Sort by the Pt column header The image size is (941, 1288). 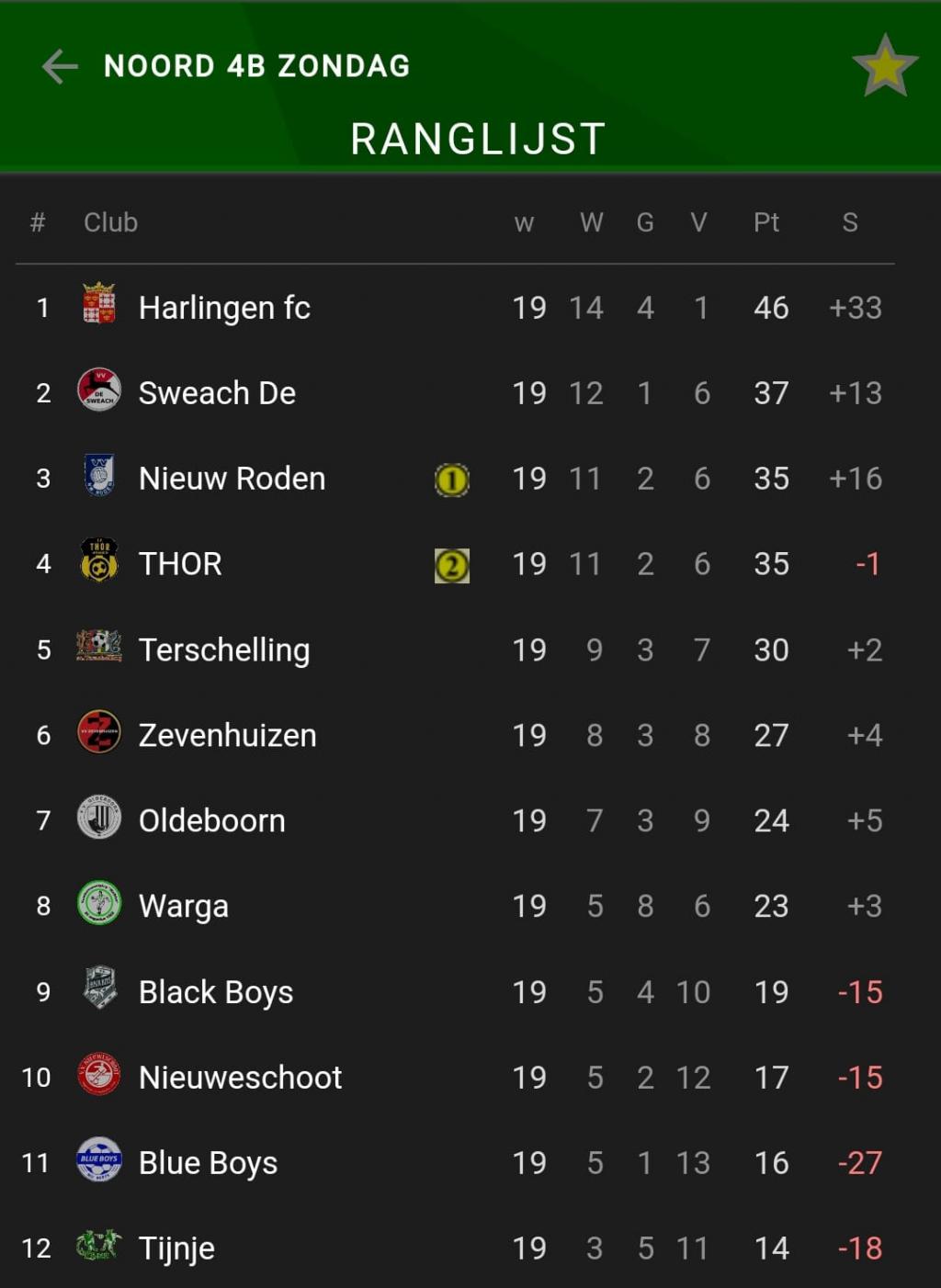pos(766,222)
